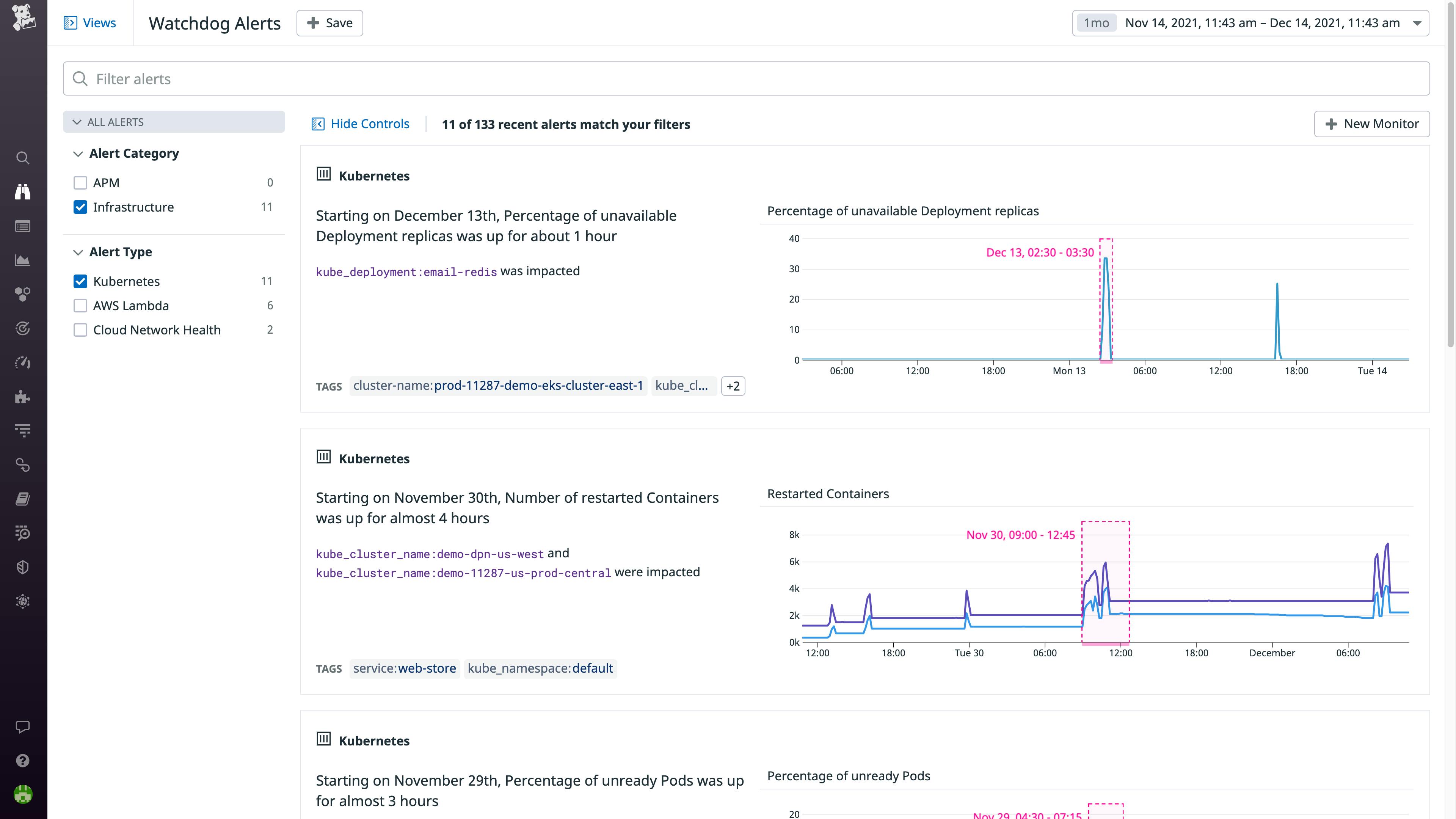The width and height of the screenshot is (1456, 819).
Task: Uncheck the Kubernetes alert type filter
Action: click(80, 281)
